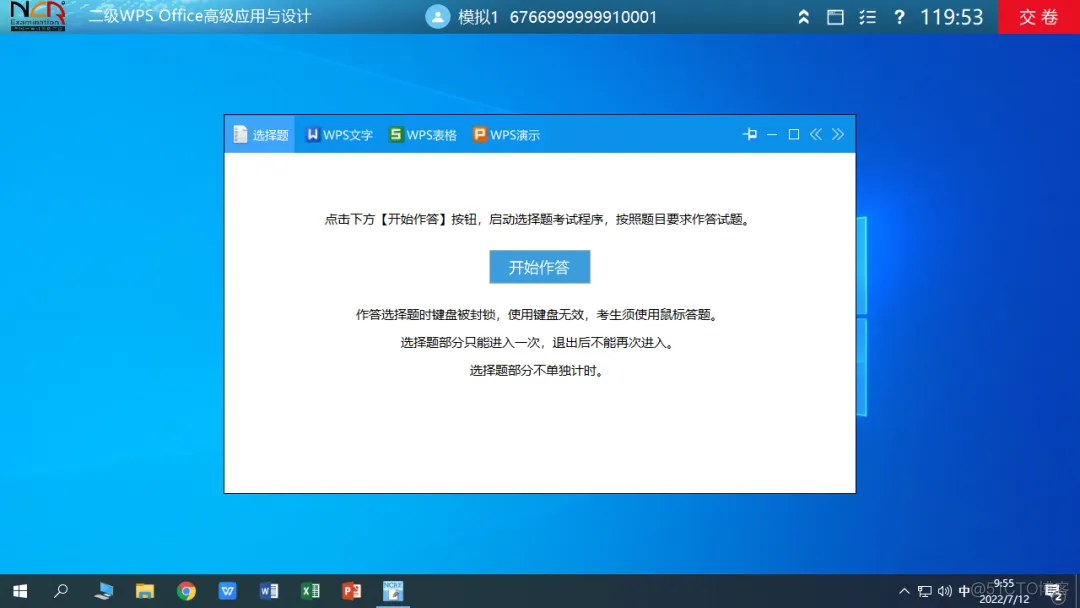Maximize the exam question window
The image size is (1080, 608).
click(793, 134)
